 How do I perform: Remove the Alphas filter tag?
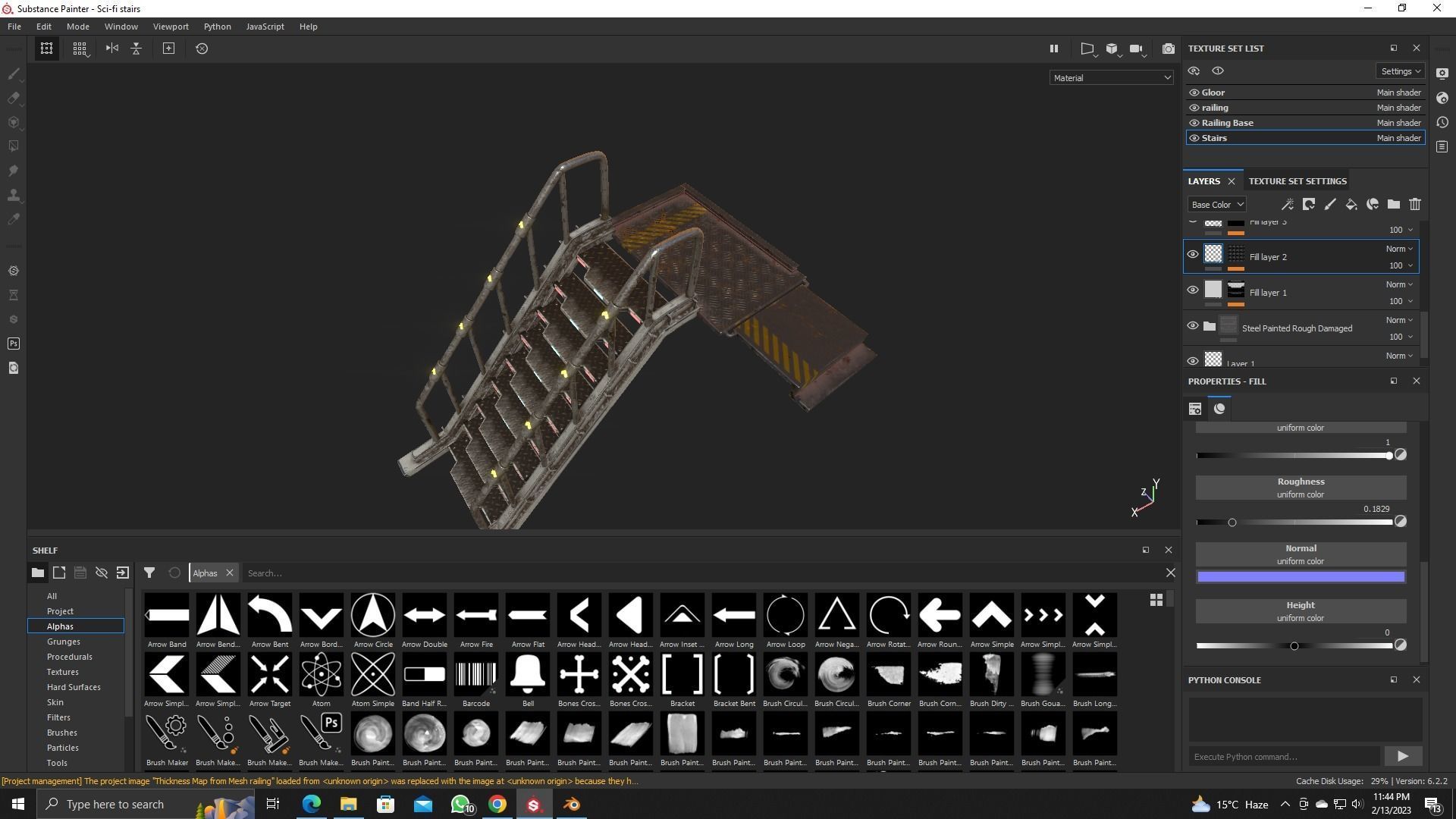pos(230,573)
